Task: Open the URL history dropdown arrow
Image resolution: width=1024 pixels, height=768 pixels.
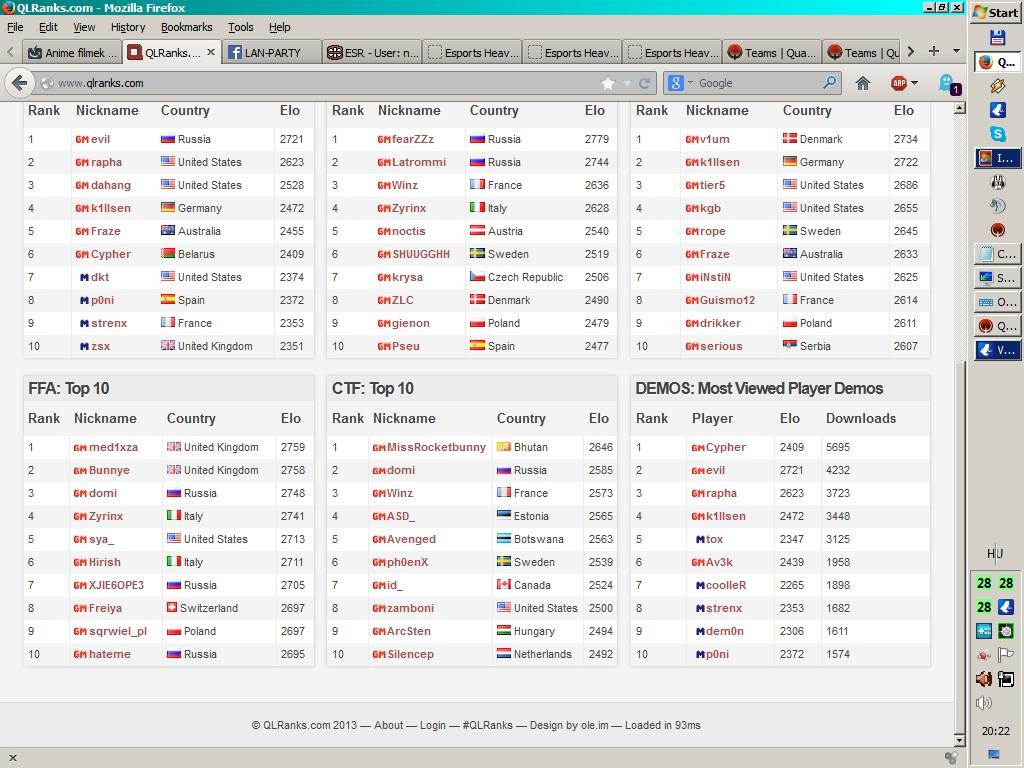Action: coord(627,83)
